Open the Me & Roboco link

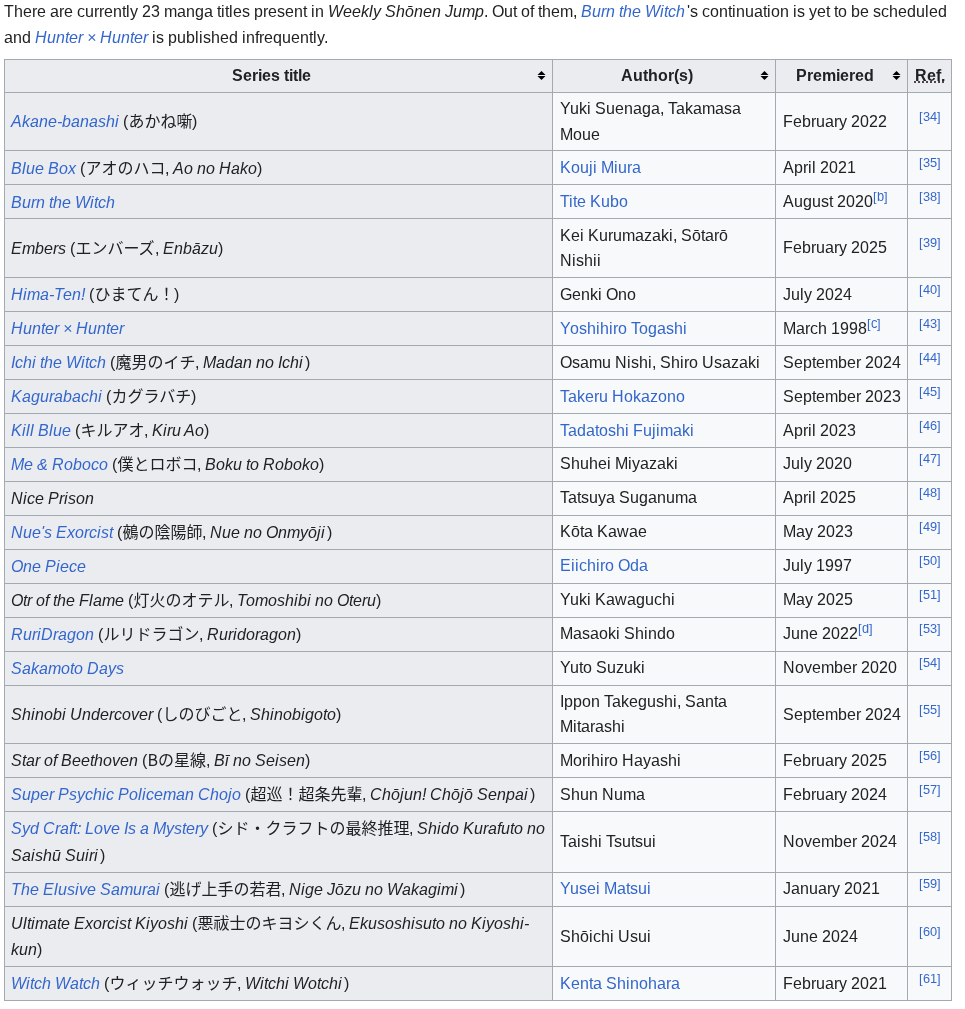click(59, 465)
